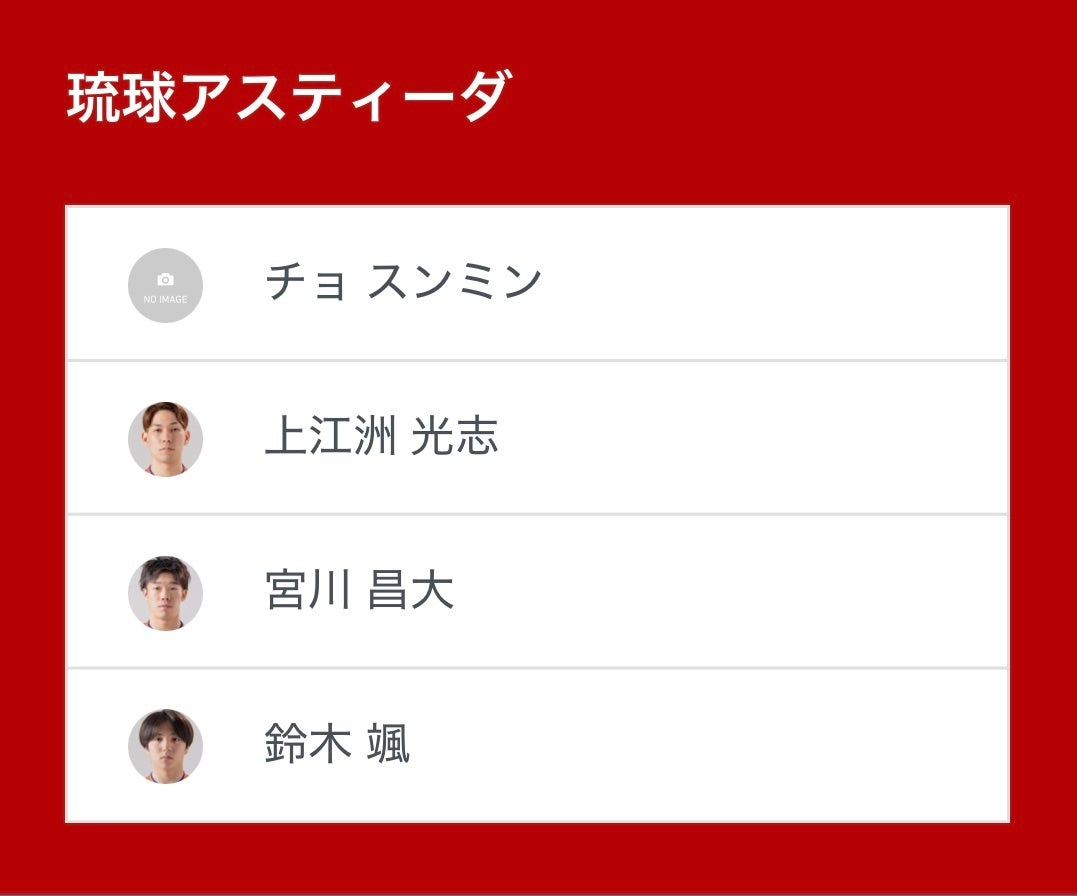Screen dimensions: 1077x896
Task: Open the given name 光志
Action: click(x=454, y=438)
